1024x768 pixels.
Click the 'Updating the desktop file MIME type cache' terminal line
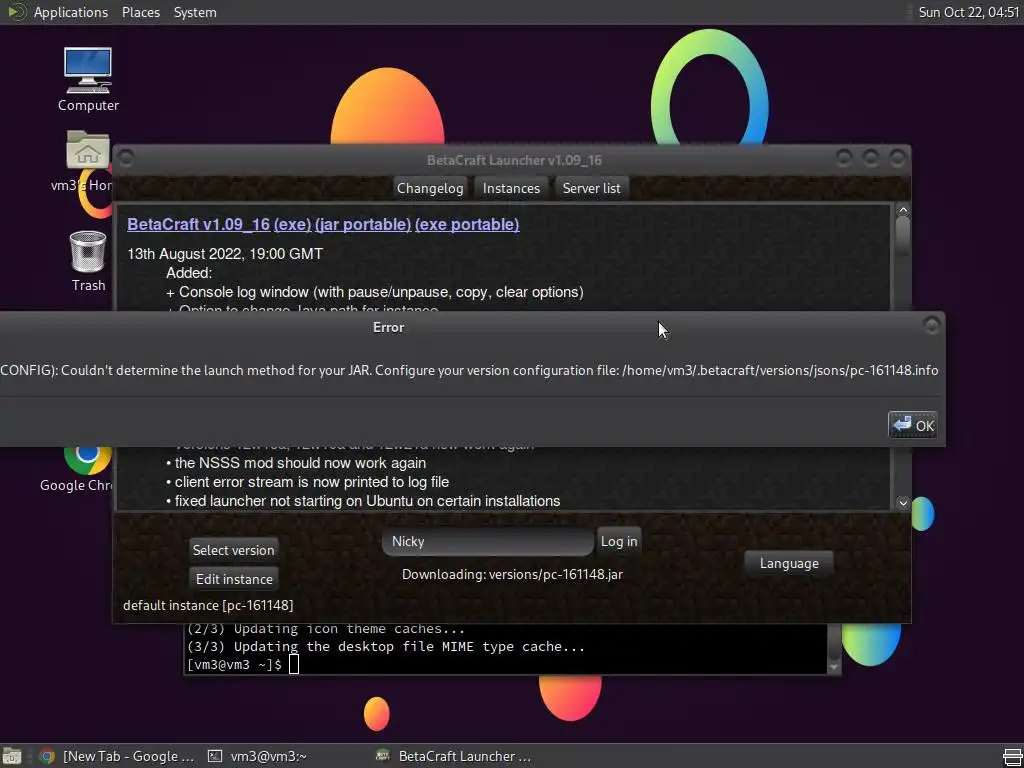pyautogui.click(x=386, y=647)
